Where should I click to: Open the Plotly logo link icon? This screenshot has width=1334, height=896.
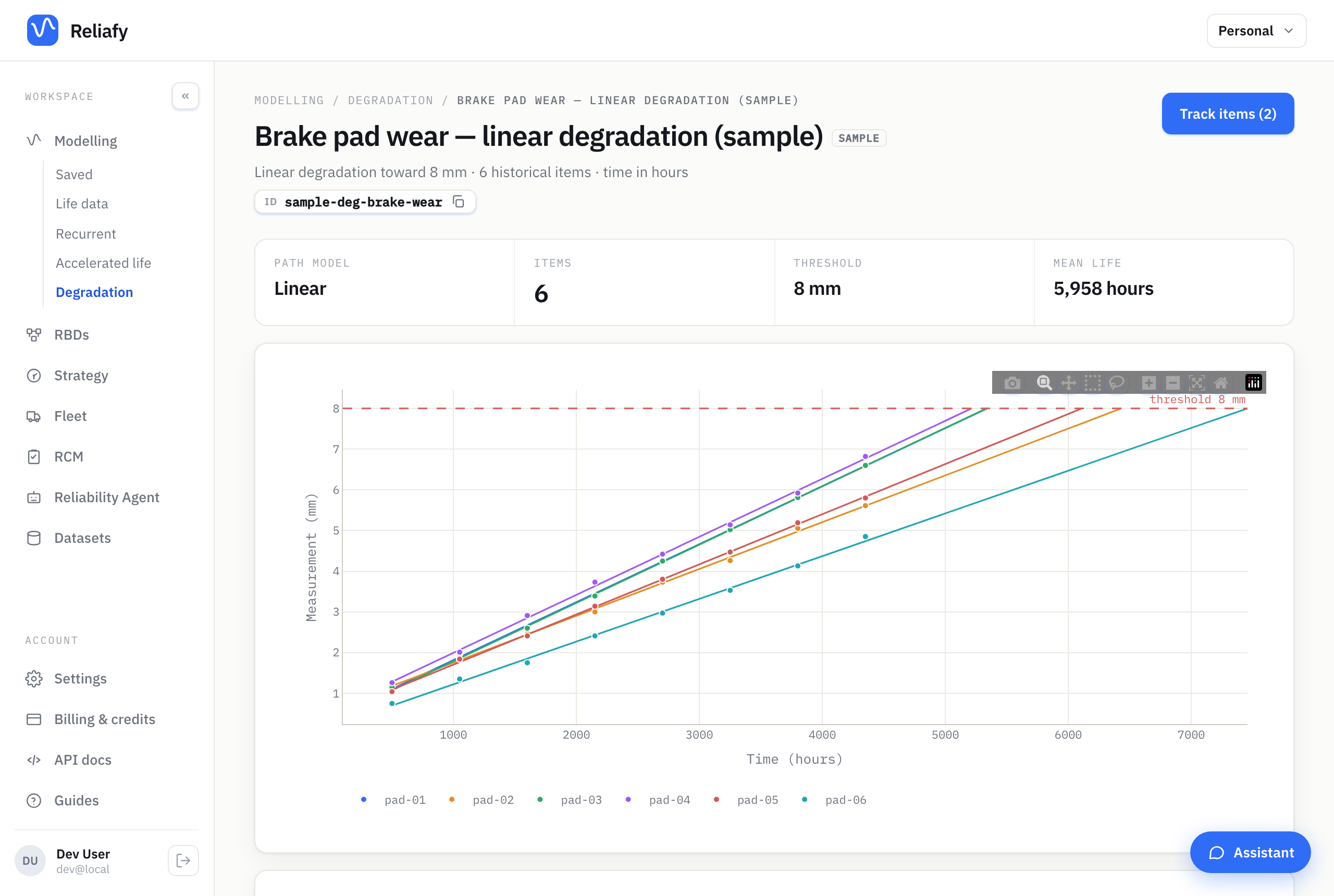coord(1253,383)
